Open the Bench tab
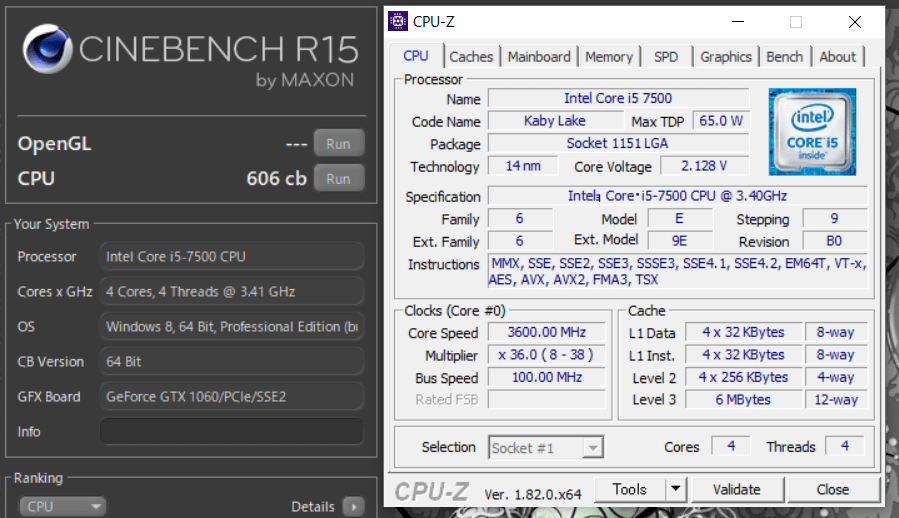 coord(784,57)
